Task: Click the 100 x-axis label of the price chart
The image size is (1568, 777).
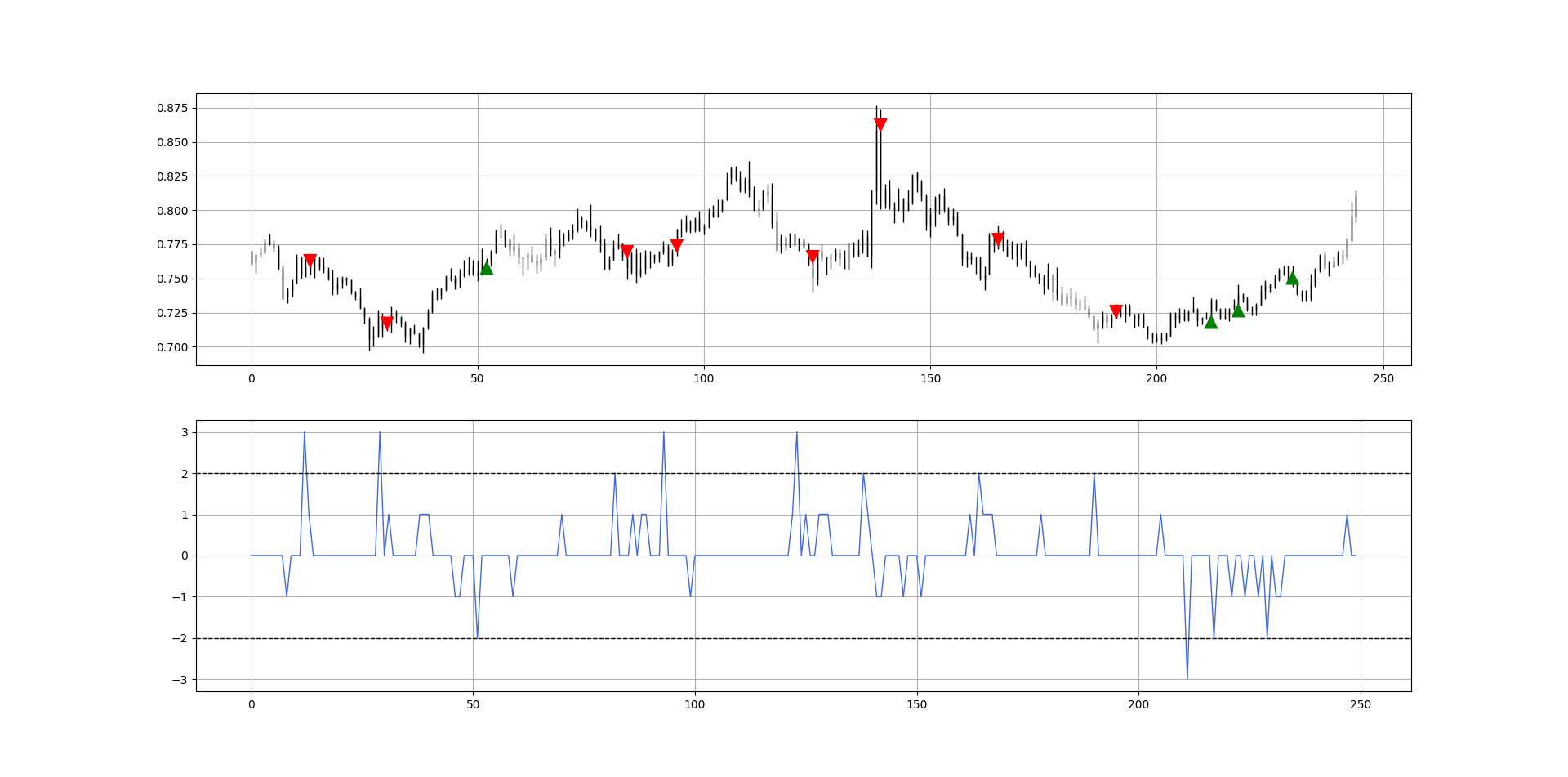Action: pos(704,378)
